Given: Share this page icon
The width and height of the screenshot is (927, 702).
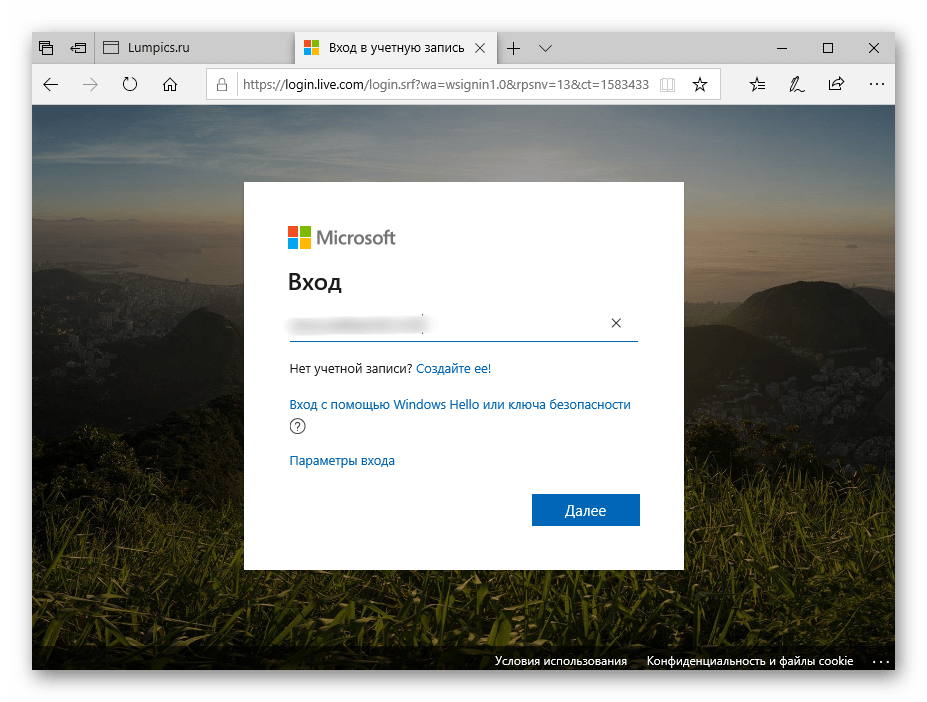Looking at the screenshot, I should (836, 85).
